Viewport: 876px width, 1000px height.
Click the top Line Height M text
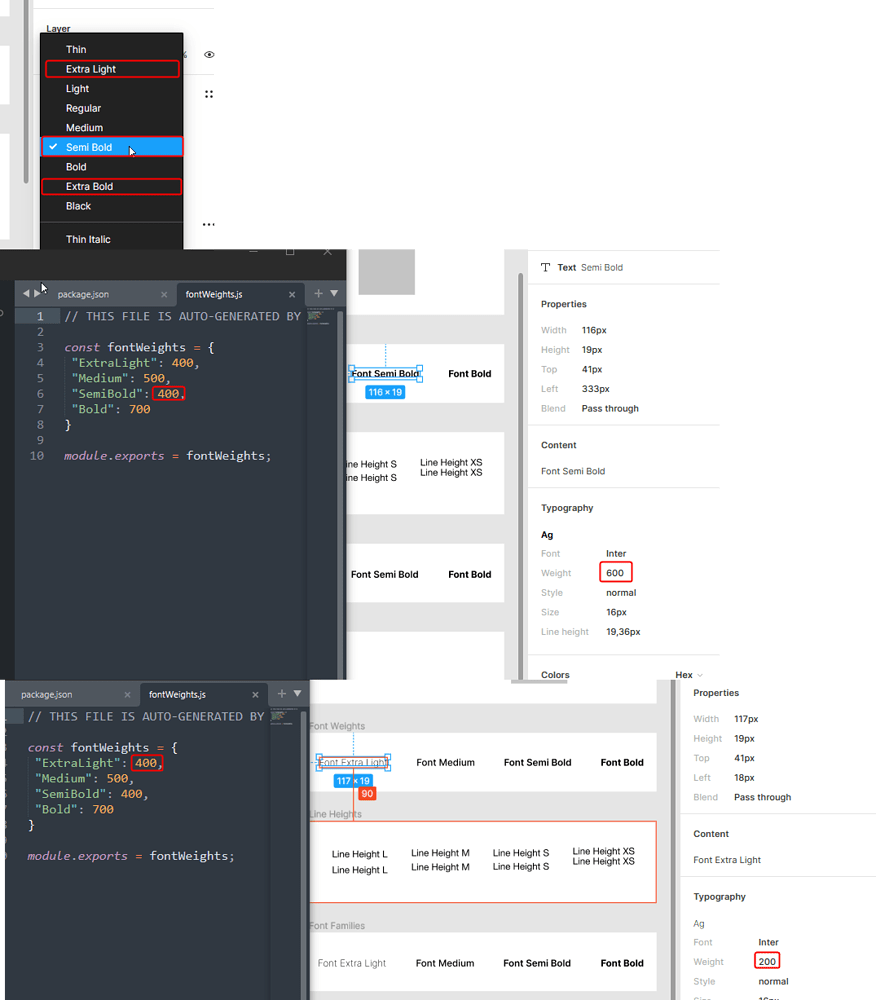click(440, 853)
